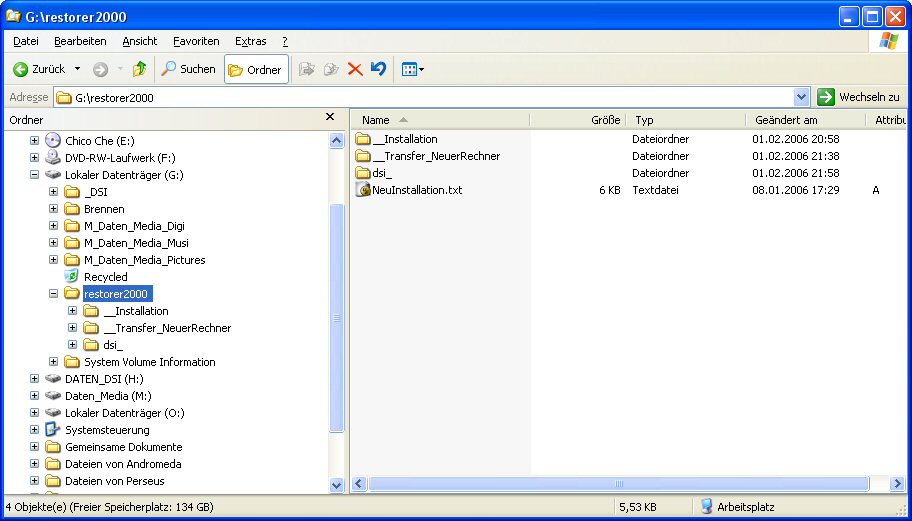Select __Transfer_NeuerRechner folder icon in file list
The width and height of the screenshot is (912, 521).
click(363, 156)
